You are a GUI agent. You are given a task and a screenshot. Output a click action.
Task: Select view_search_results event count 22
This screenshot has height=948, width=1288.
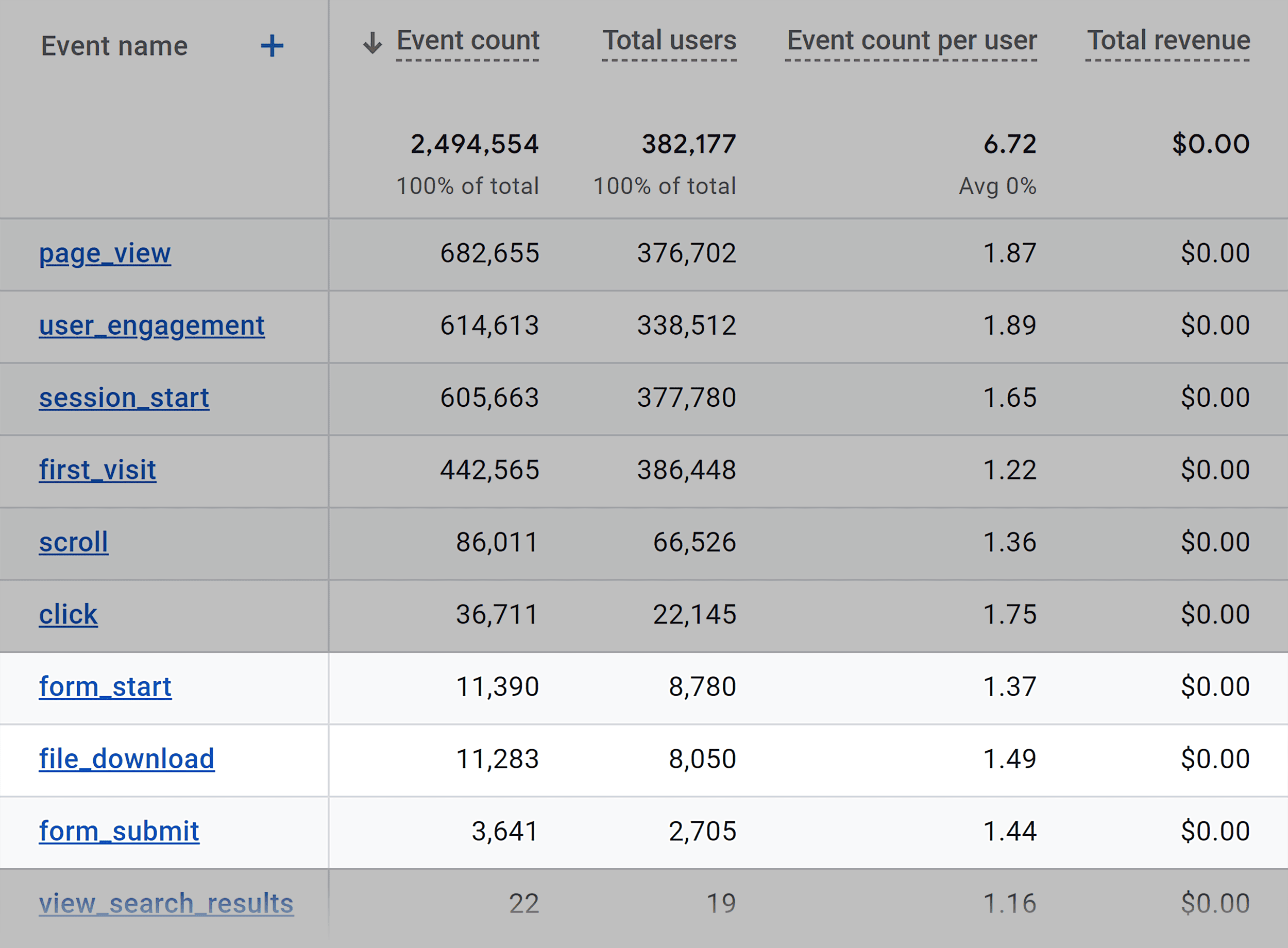pos(524,904)
